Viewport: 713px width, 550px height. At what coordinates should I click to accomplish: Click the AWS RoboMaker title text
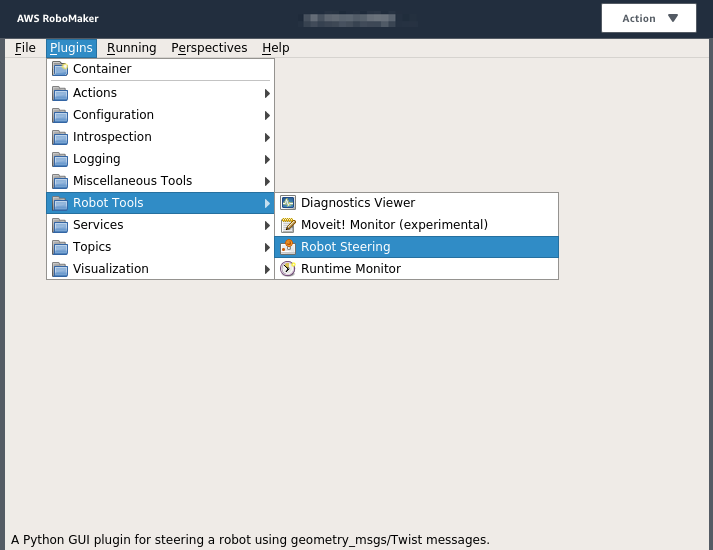pyautogui.click(x=58, y=19)
